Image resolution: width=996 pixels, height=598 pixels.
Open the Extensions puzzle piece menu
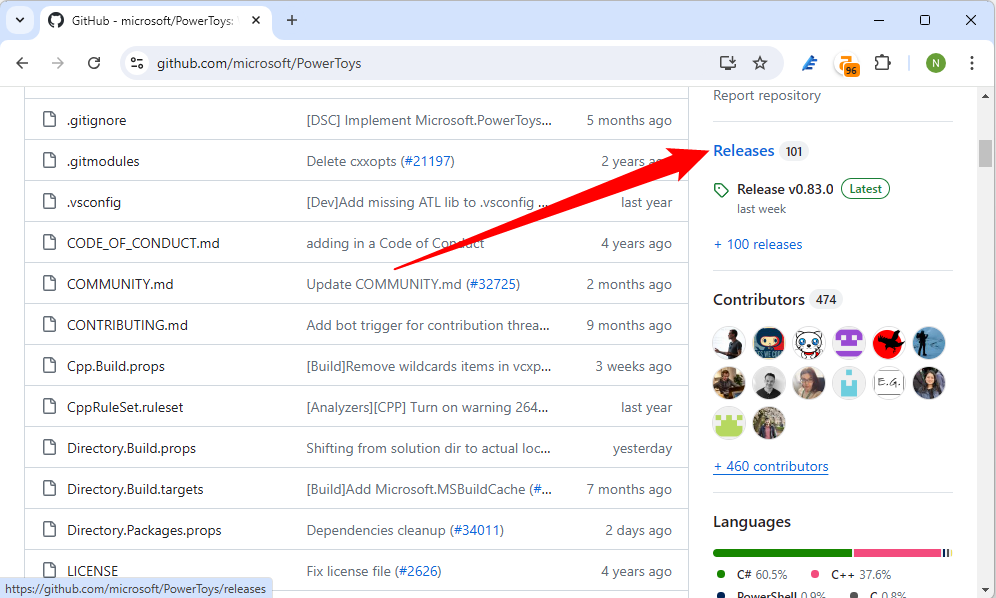[x=882, y=63]
